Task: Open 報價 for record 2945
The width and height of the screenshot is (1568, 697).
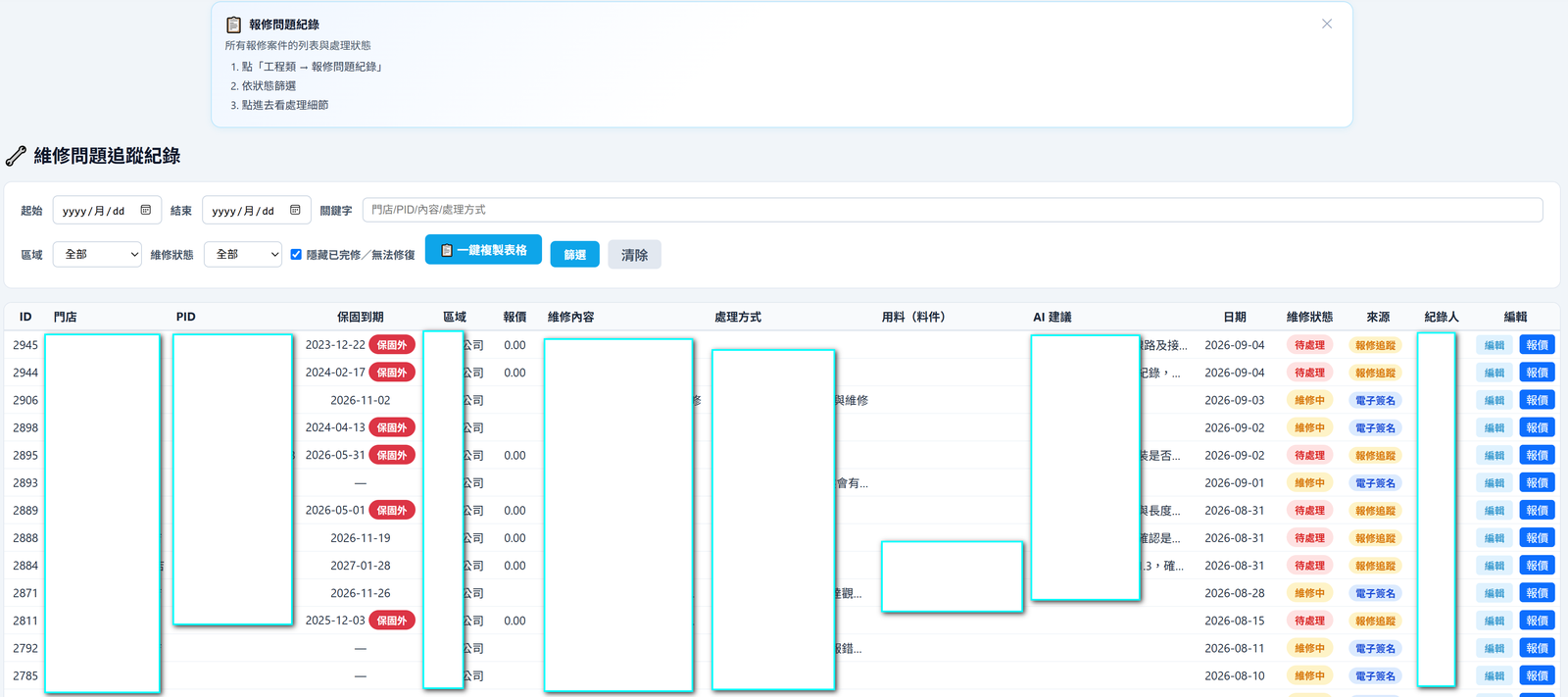Action: [1538, 345]
